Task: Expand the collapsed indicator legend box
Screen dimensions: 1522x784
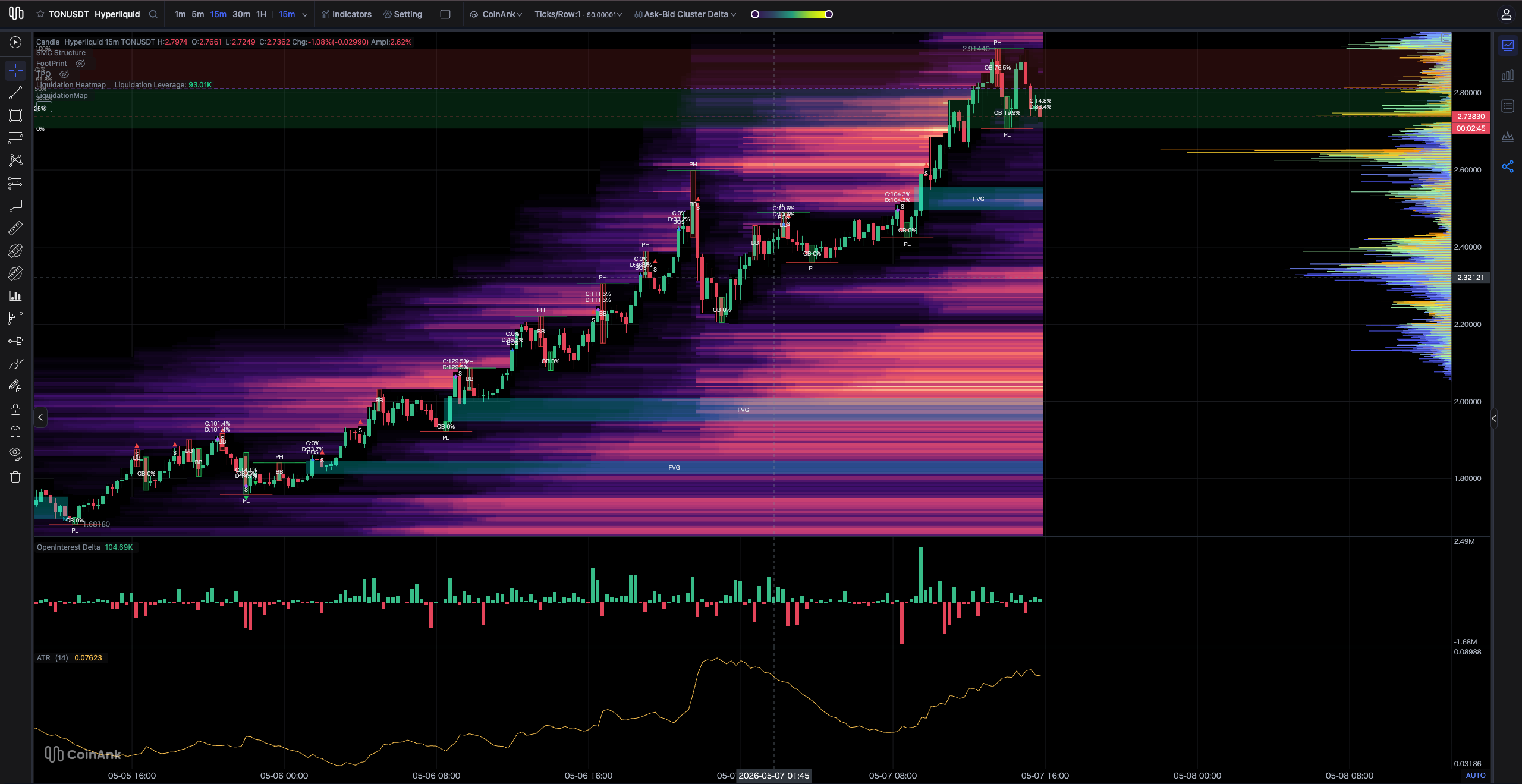Action: click(44, 107)
